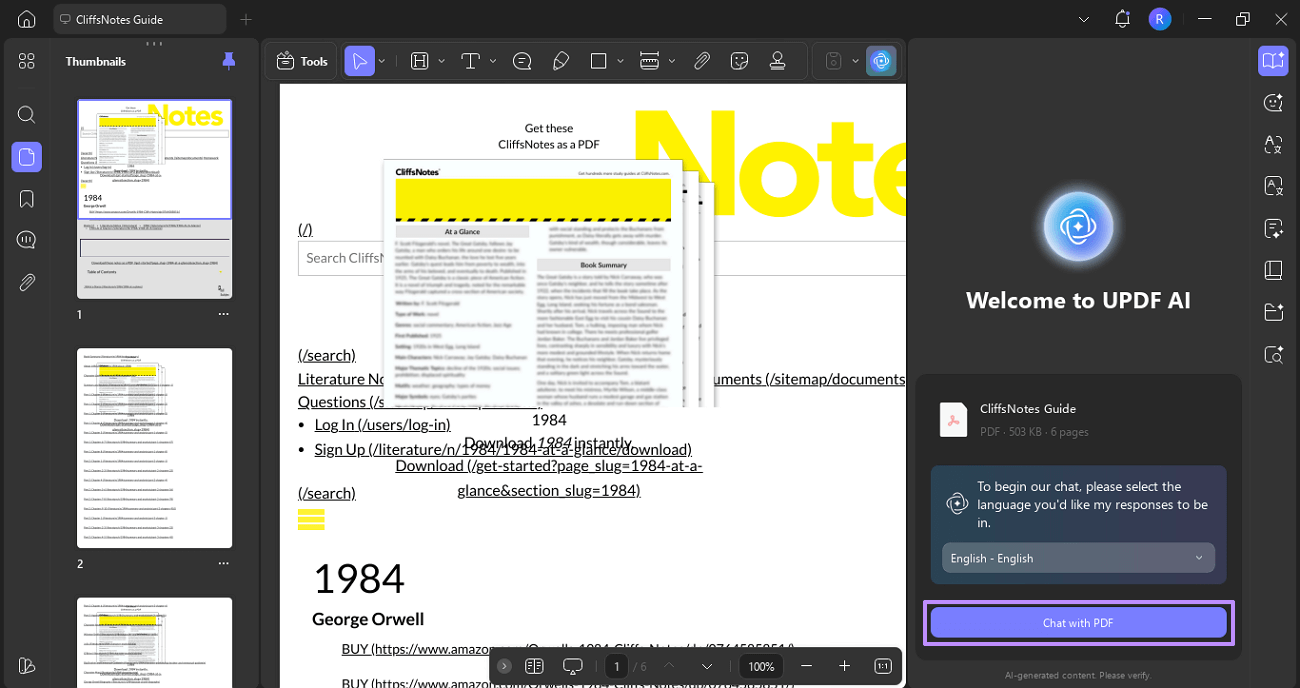The width and height of the screenshot is (1300, 688).
Task: Attach a file using the paperclip tool
Action: point(702,60)
